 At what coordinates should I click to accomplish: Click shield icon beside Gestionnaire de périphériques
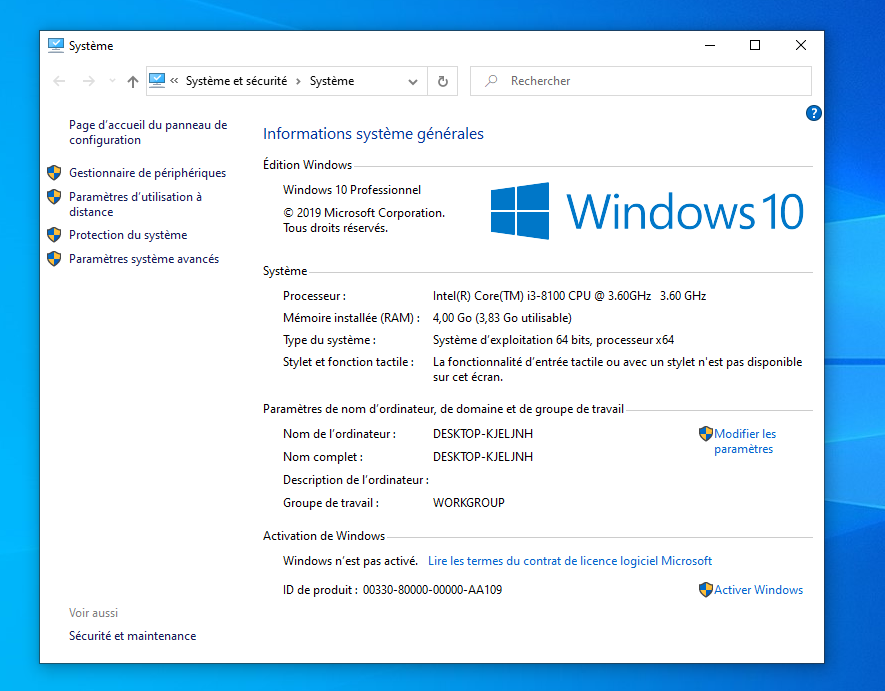coord(54,172)
